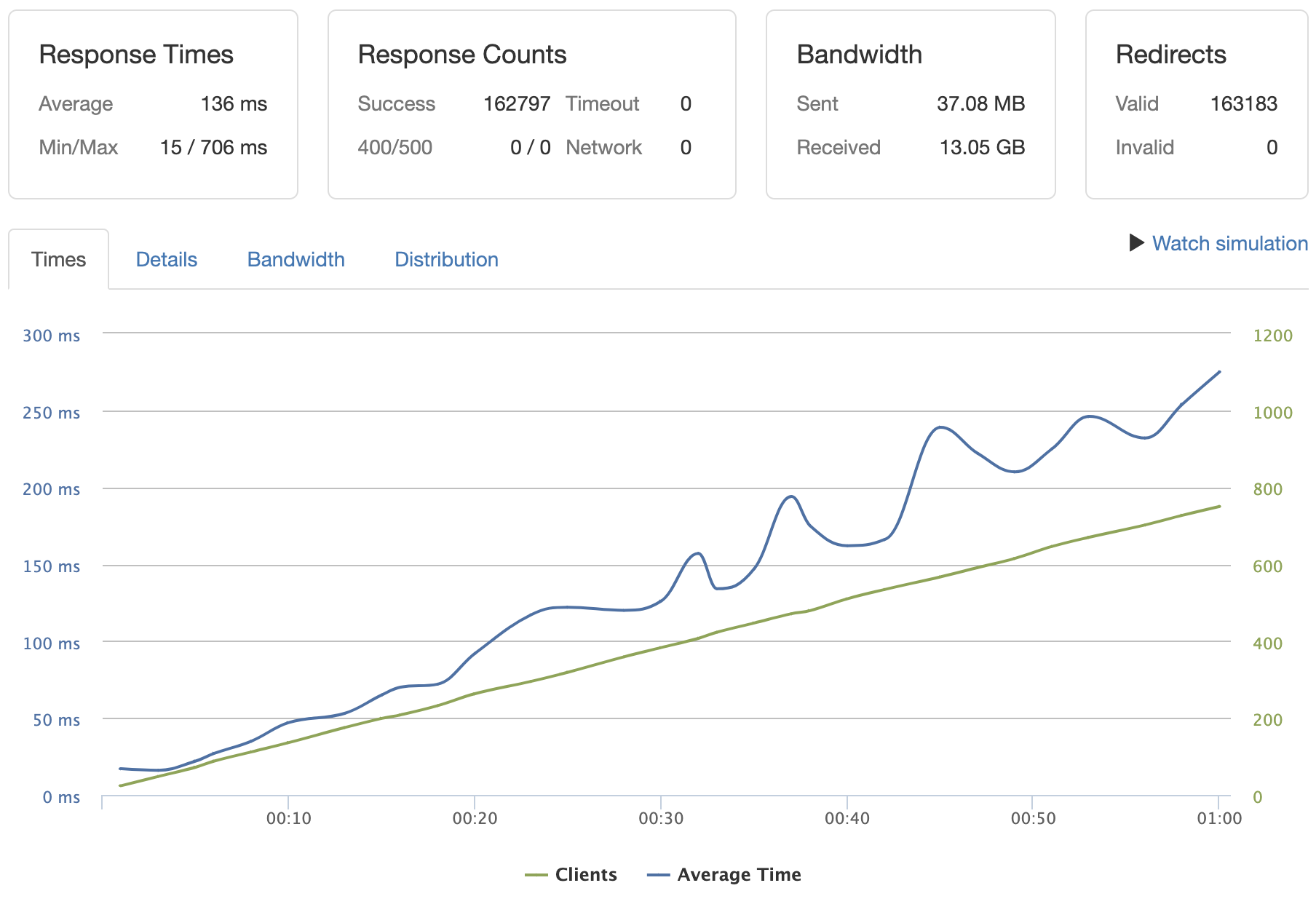
Task: Click the 00:50 time axis label
Action: 1033,818
